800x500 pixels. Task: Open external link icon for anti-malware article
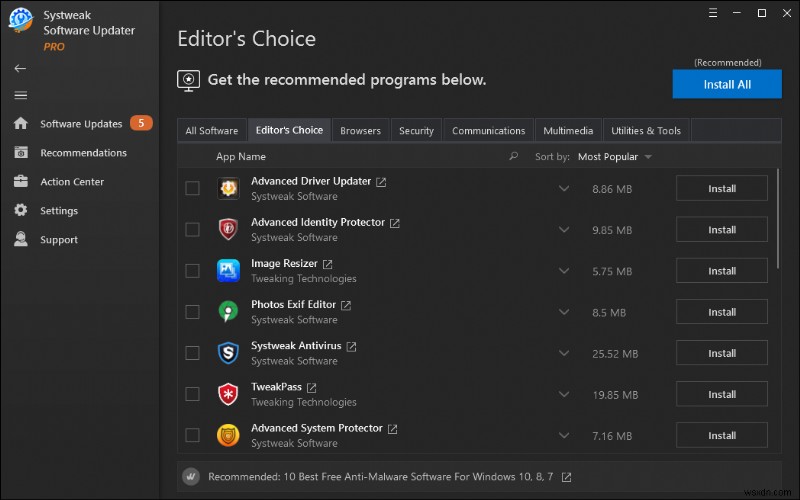(x=566, y=477)
